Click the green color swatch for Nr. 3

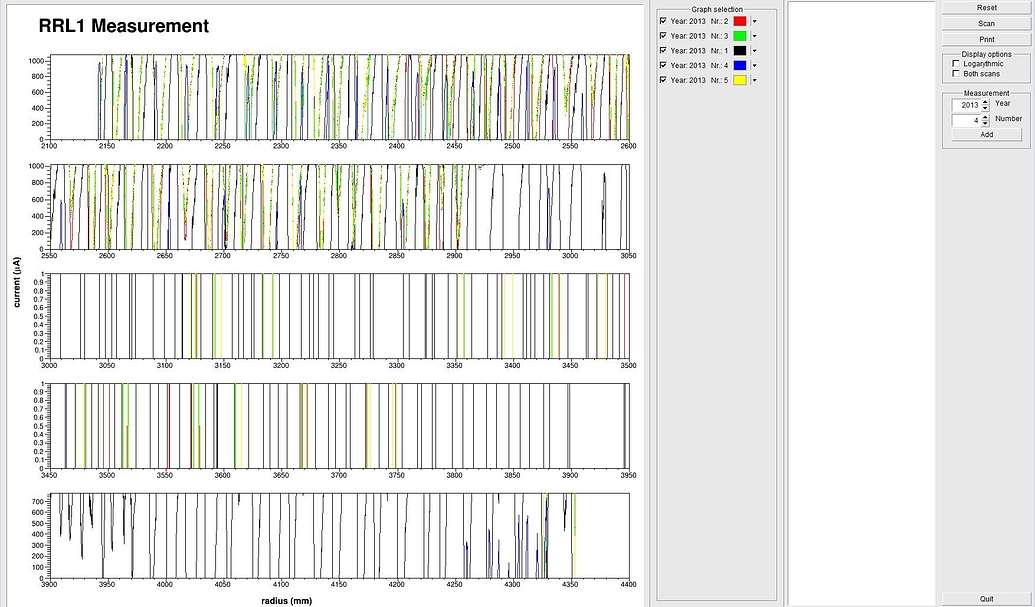(x=740, y=36)
